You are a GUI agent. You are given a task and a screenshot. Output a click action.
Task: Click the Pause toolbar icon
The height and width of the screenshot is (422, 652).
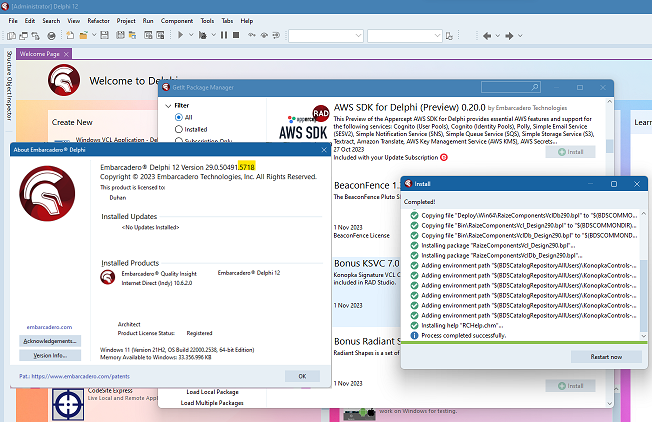224,35
